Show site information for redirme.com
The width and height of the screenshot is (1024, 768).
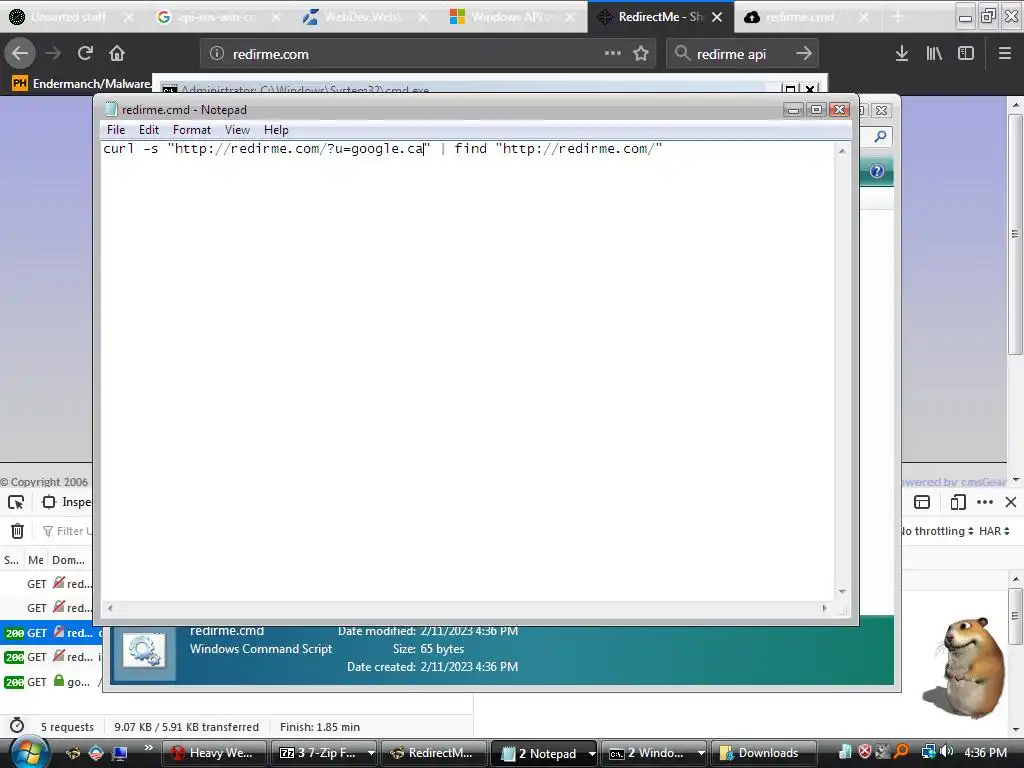click(x=217, y=54)
